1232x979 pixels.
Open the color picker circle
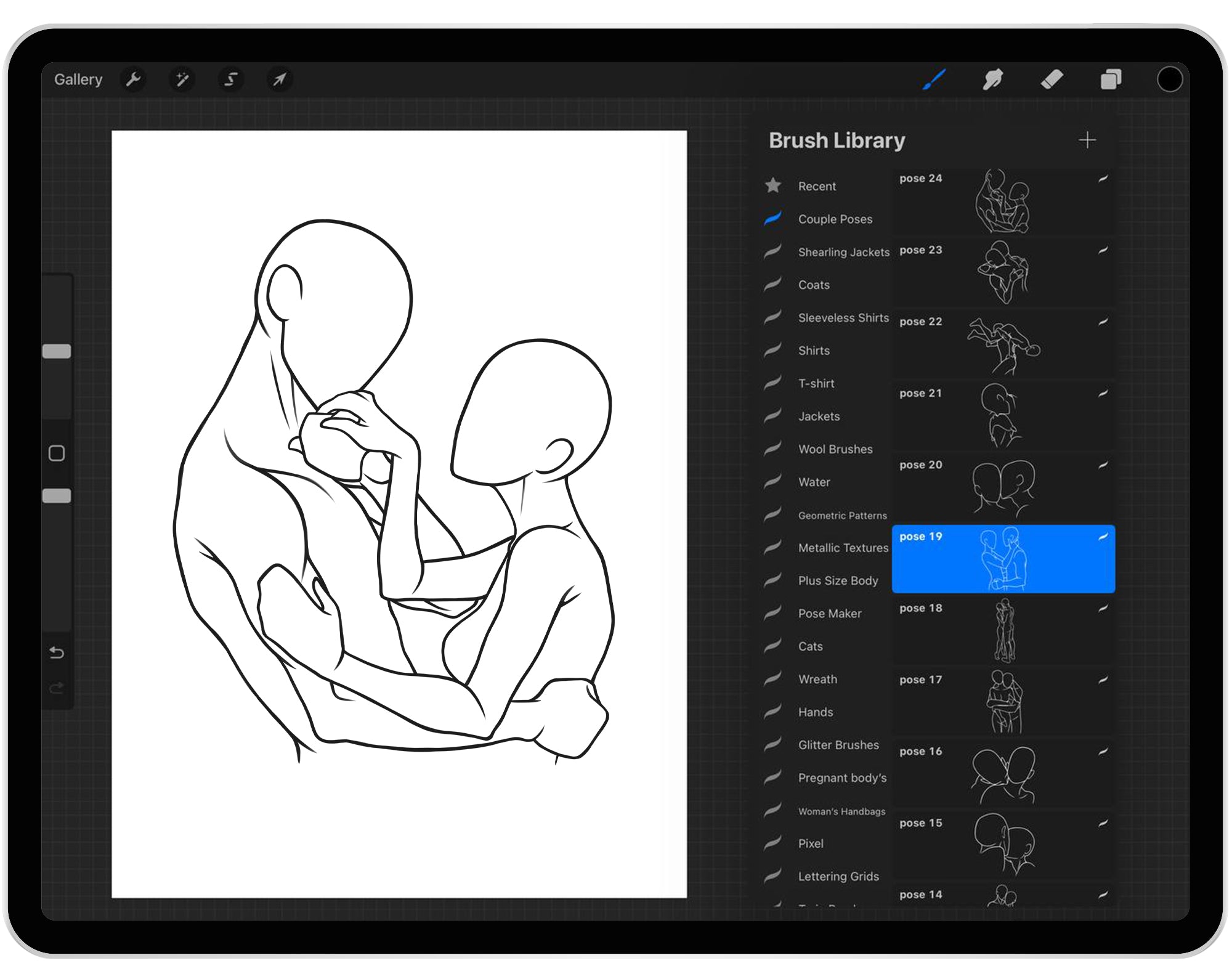pos(1171,79)
